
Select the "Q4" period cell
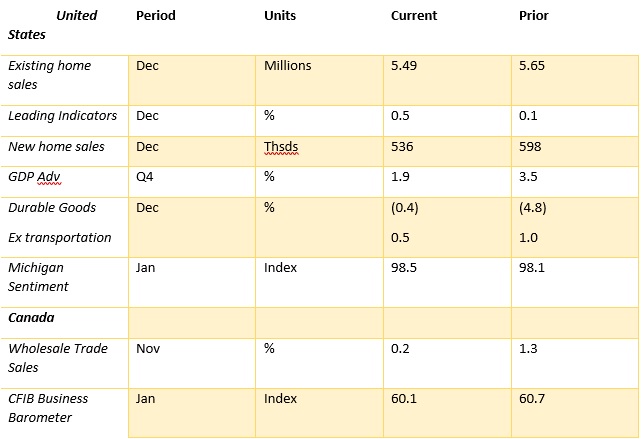click(145, 177)
